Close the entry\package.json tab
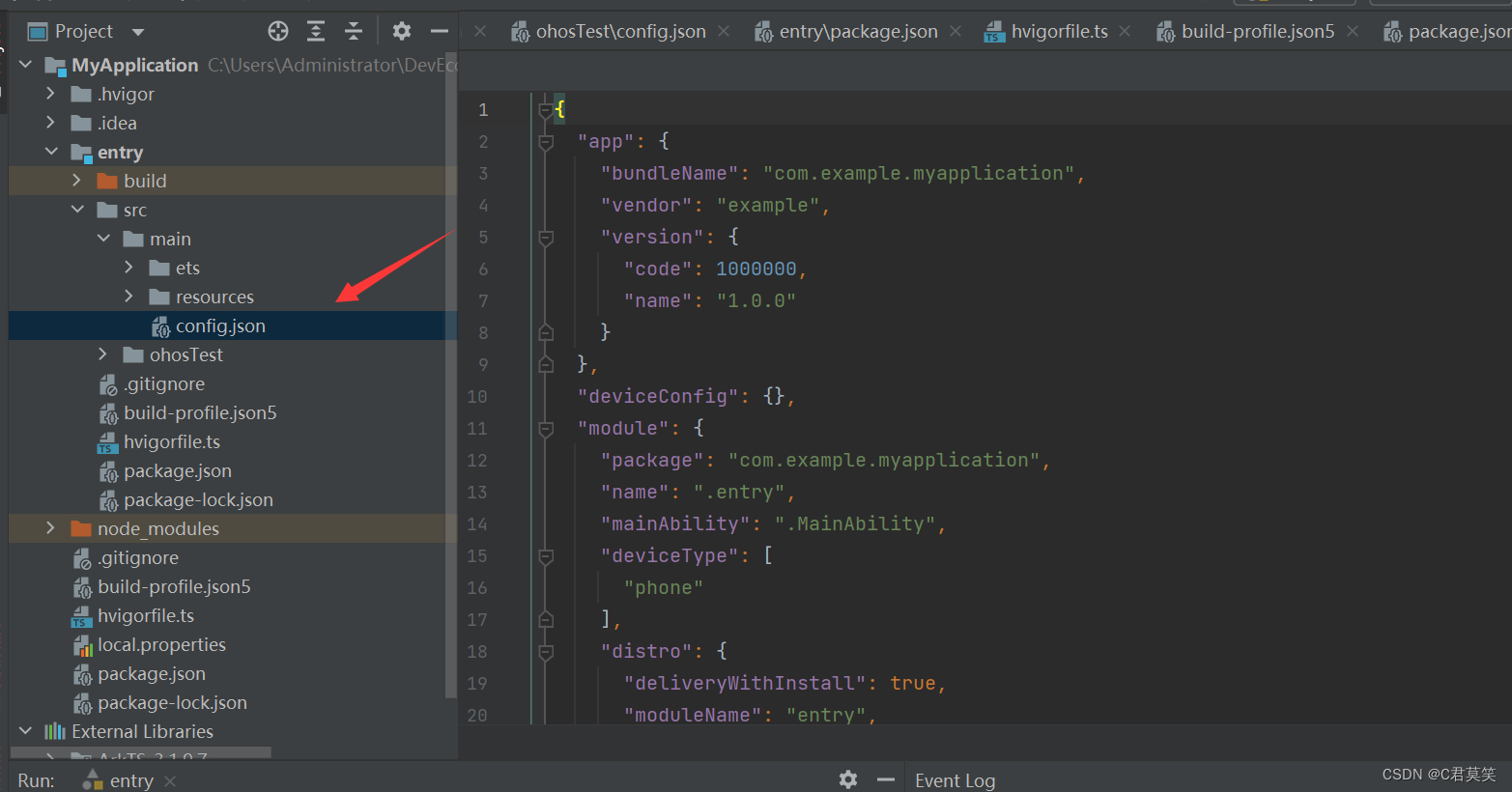Screen dimensions: 1512x792 pyautogui.click(x=956, y=32)
